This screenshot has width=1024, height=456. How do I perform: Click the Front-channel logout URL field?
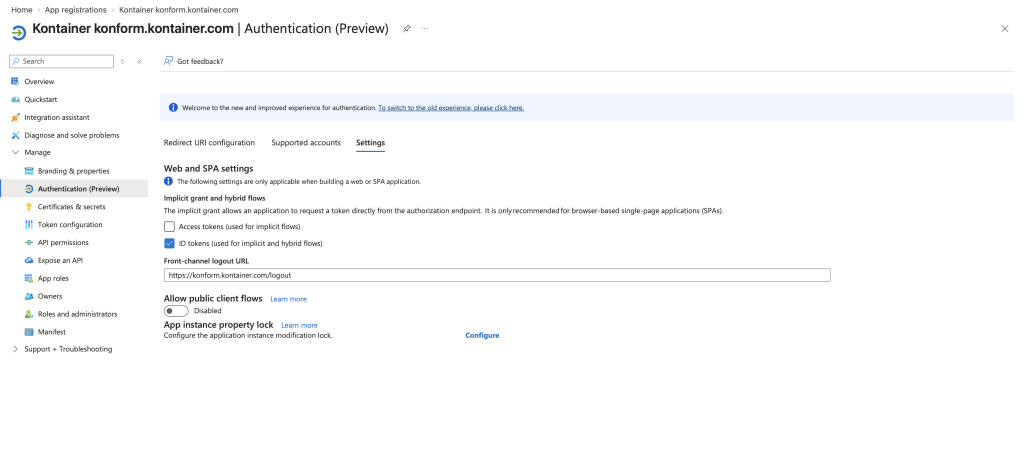(x=497, y=275)
